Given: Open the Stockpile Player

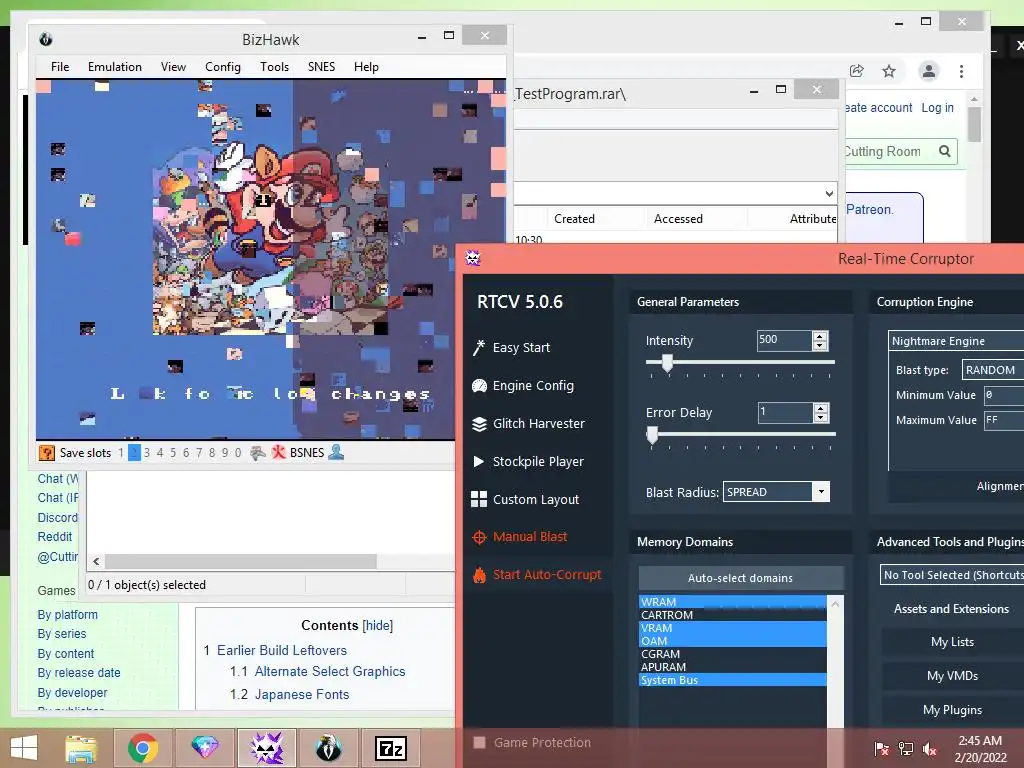Looking at the screenshot, I should click(x=537, y=462).
